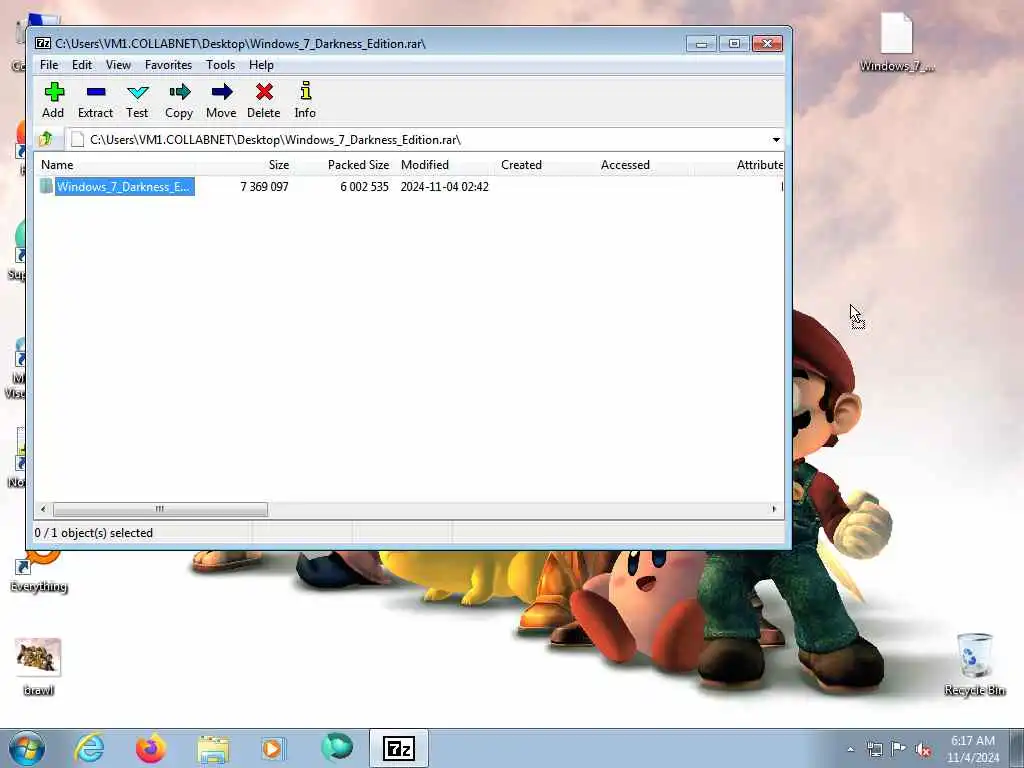1024x768 pixels.
Task: Click the 7-Zip taskbar button
Action: [399, 748]
